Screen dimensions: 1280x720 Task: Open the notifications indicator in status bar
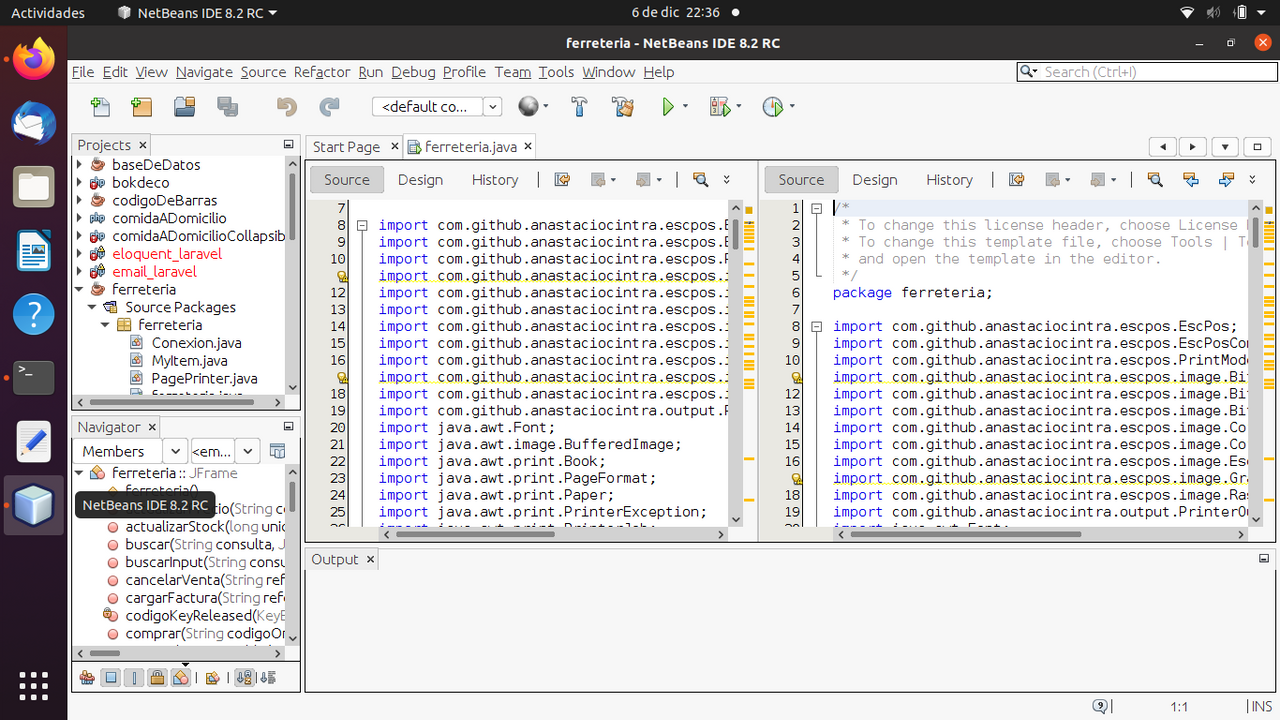point(1101,706)
